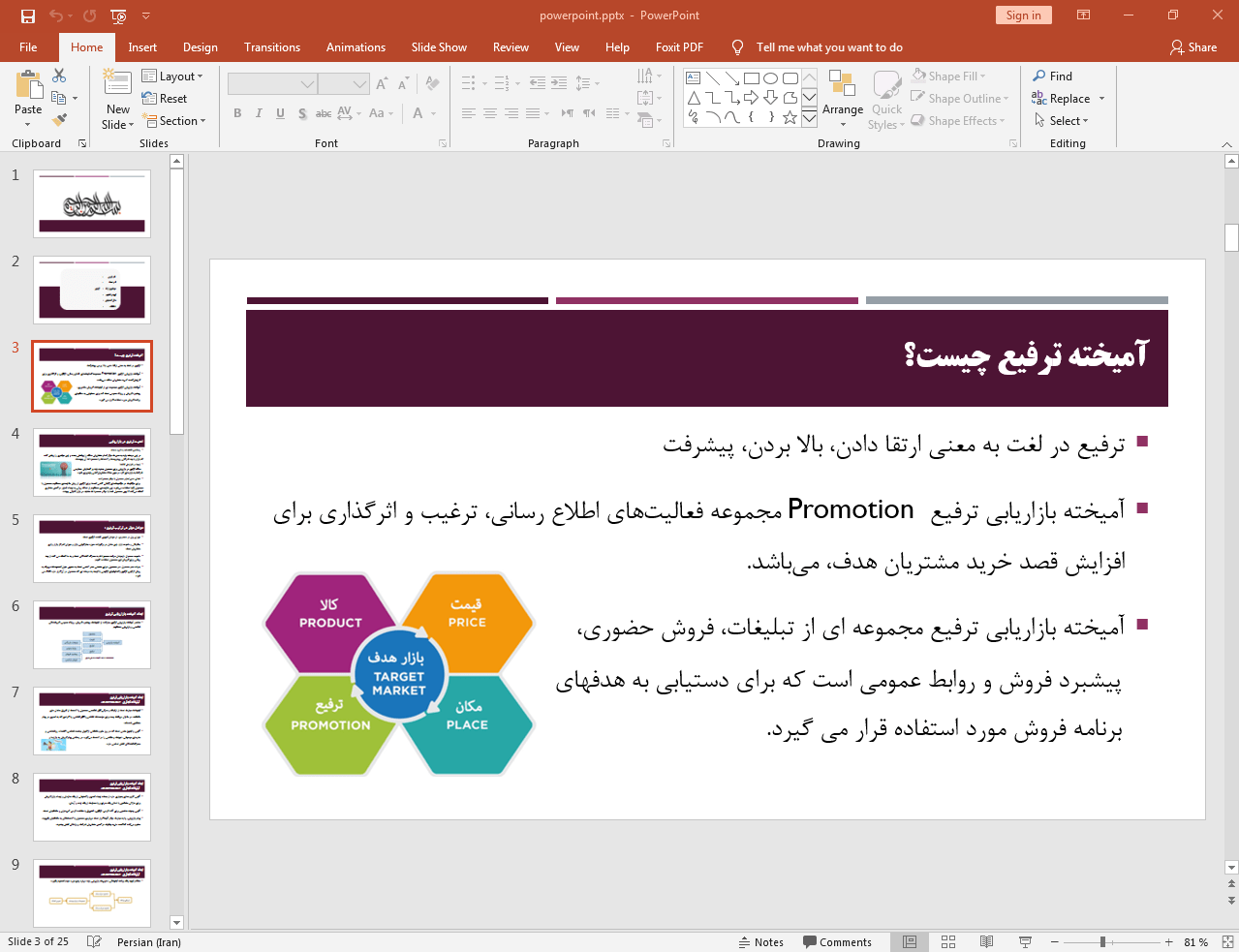Toggle Text Shadow formatting
The height and width of the screenshot is (952, 1239).
[302, 113]
